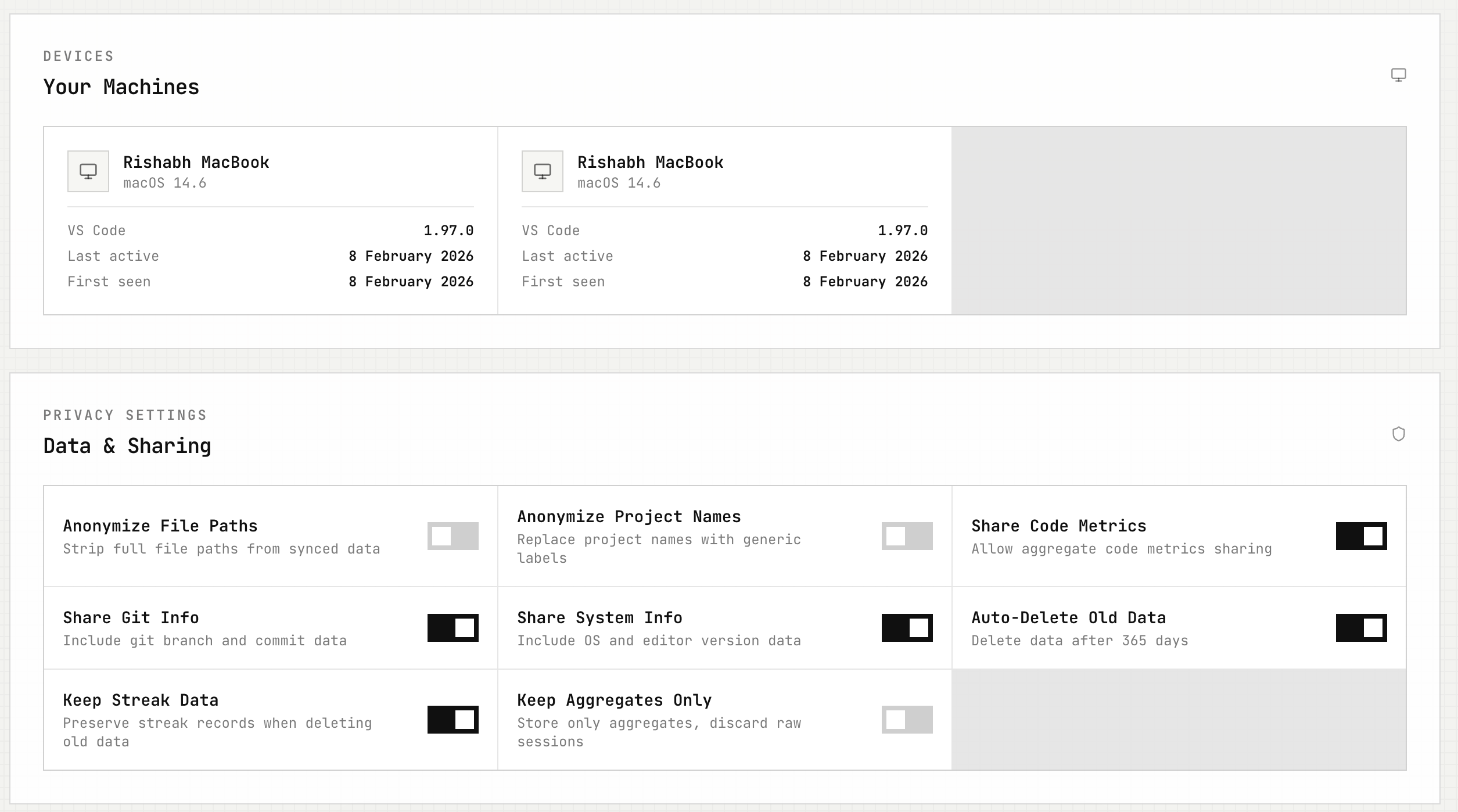Enable Keep Aggregates Only
Viewport: 1458px width, 812px height.
pyautogui.click(x=907, y=720)
